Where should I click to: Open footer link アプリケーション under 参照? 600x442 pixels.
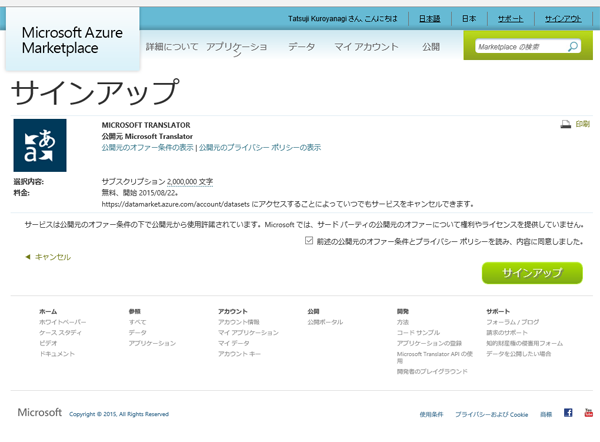coord(152,343)
